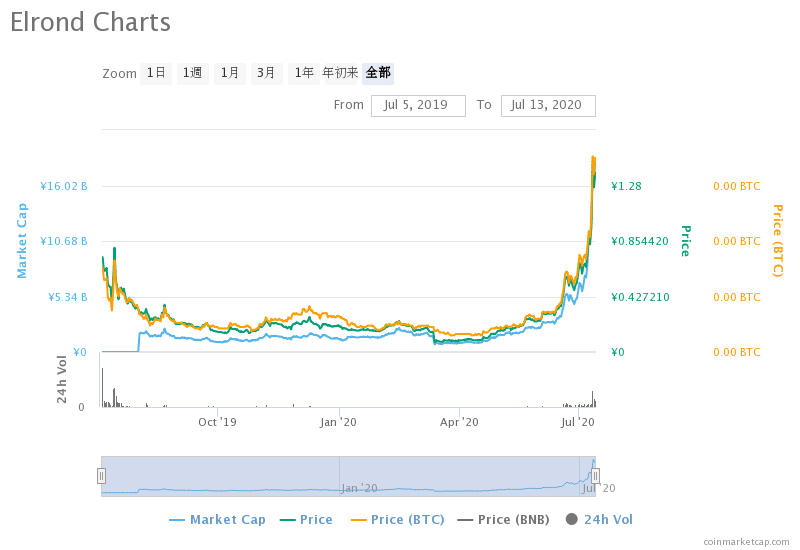
Task: Select the 1月 zoom range button
Action: click(230, 73)
